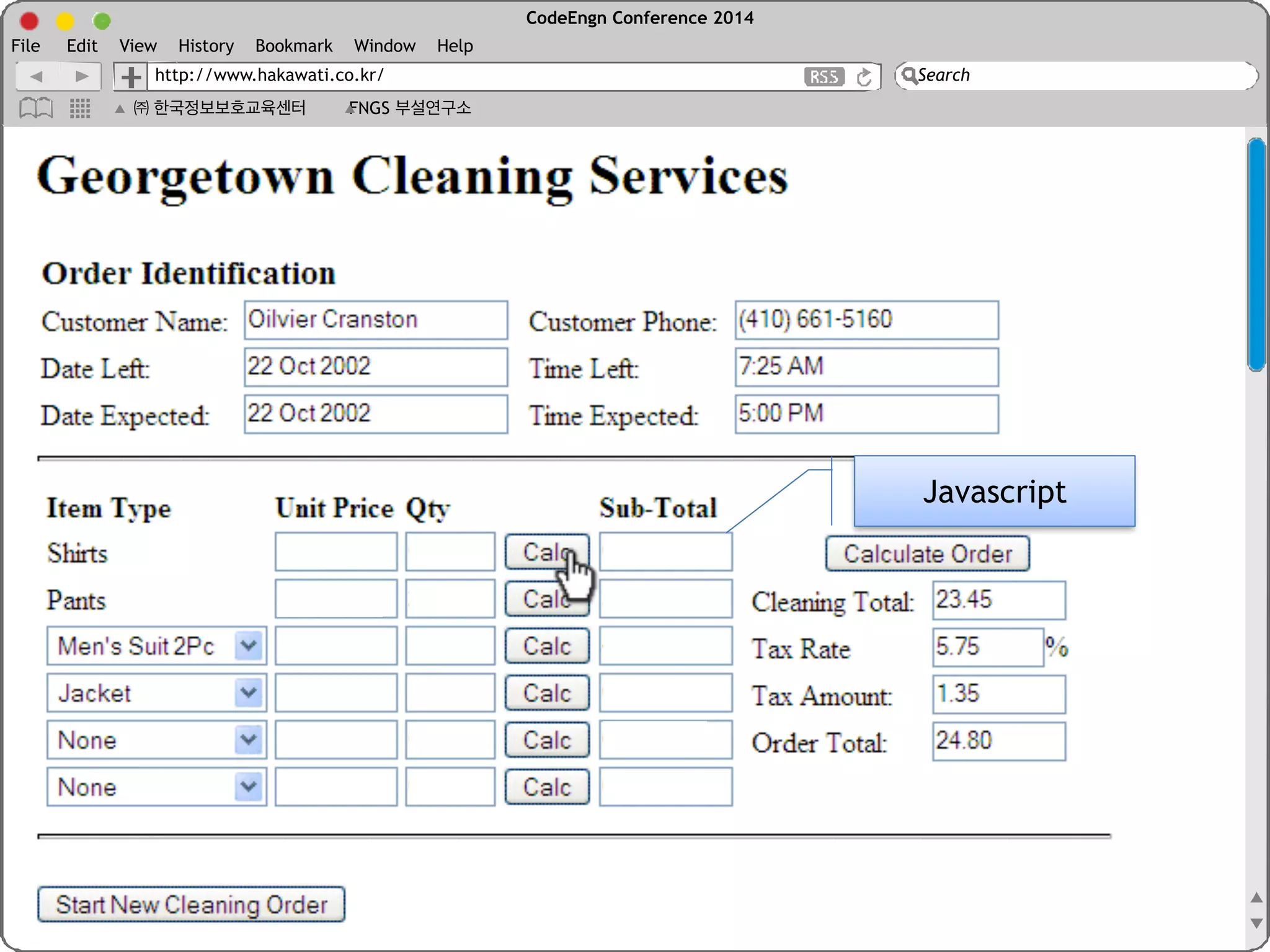This screenshot has height=952, width=1270.
Task: Open the Bookmark menu
Action: tap(293, 46)
